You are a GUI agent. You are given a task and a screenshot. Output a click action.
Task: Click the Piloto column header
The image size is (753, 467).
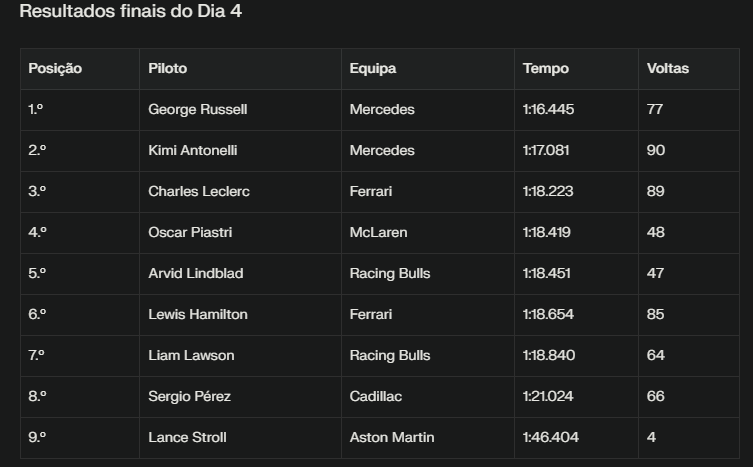click(167, 69)
